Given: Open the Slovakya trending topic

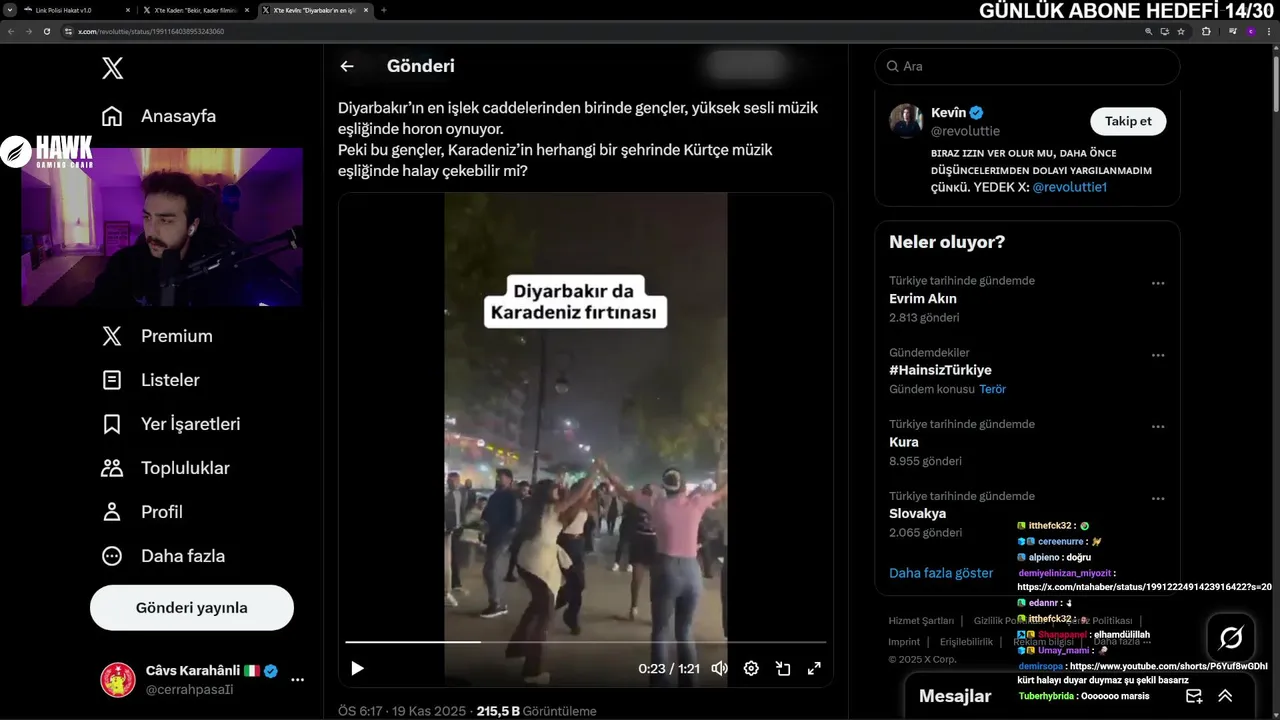Looking at the screenshot, I should tap(917, 513).
